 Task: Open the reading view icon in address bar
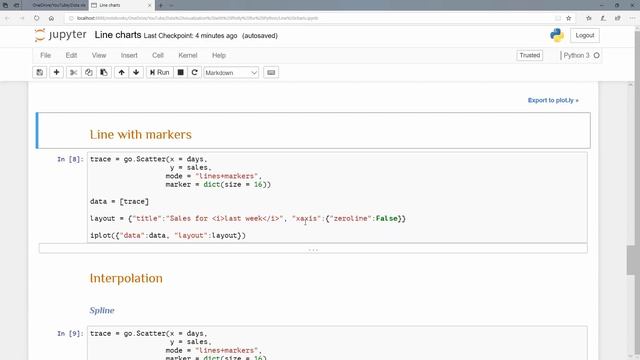[x=558, y=18]
